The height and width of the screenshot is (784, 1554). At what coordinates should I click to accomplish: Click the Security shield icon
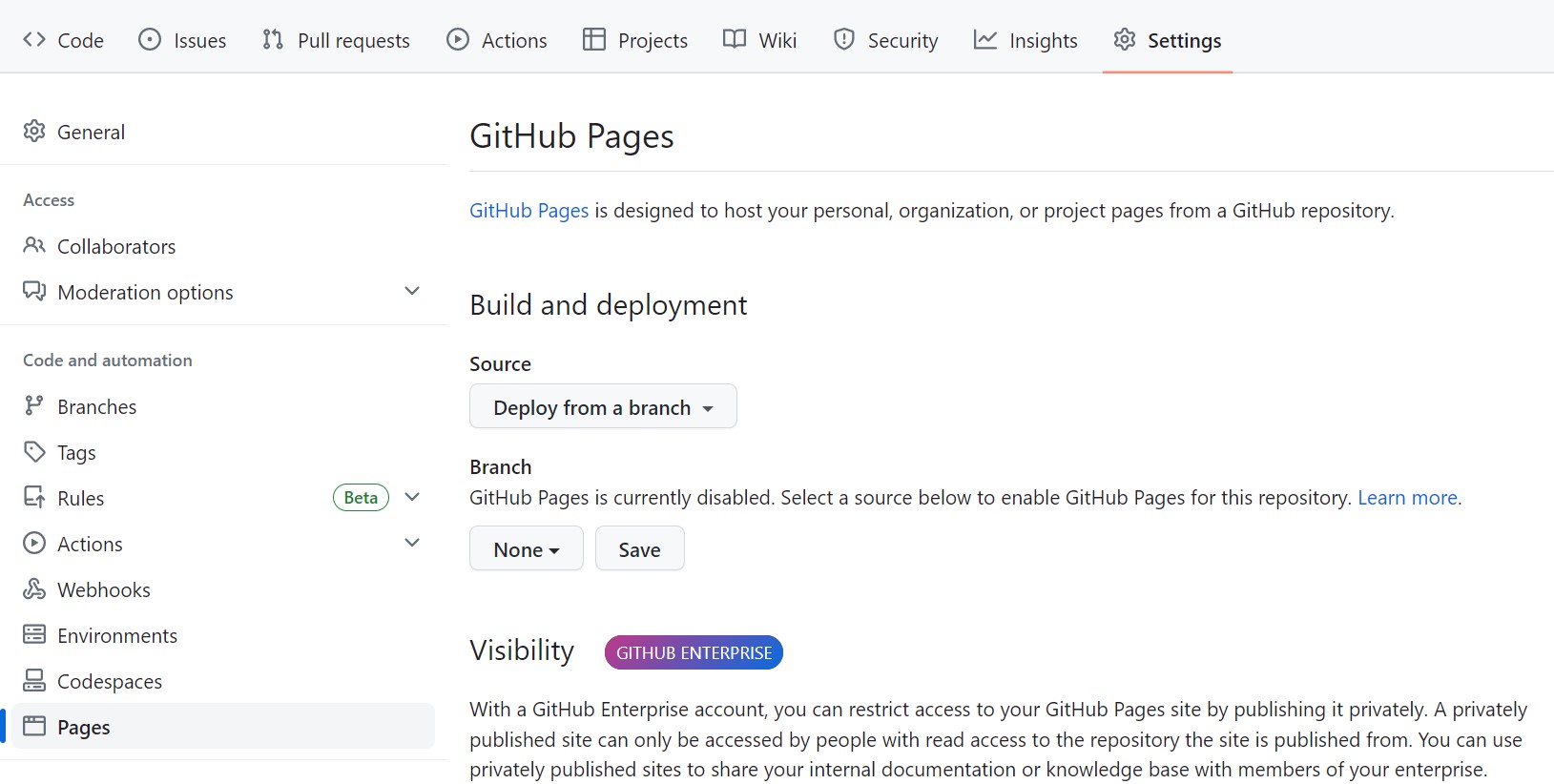844,40
